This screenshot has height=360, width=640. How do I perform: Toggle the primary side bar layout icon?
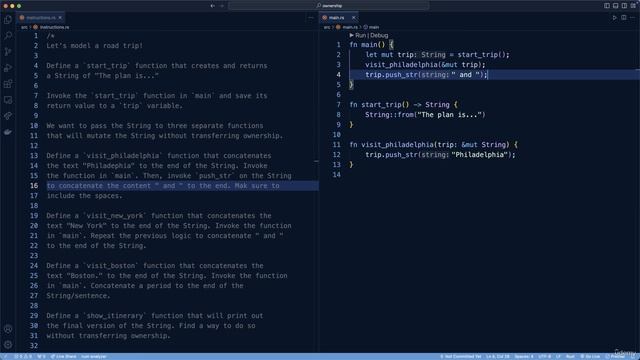607,6
